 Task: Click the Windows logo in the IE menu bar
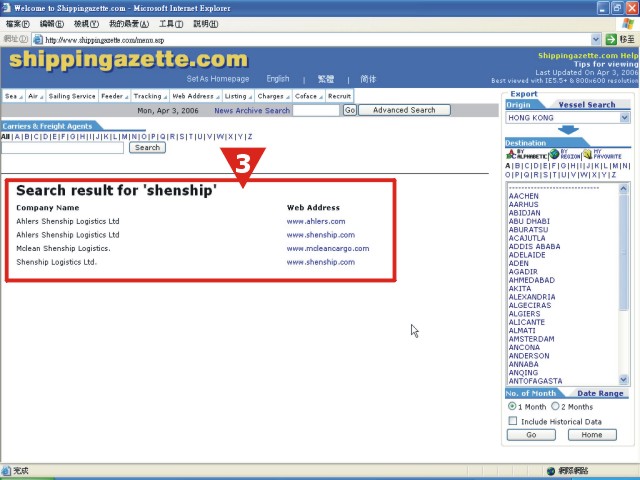(x=628, y=24)
